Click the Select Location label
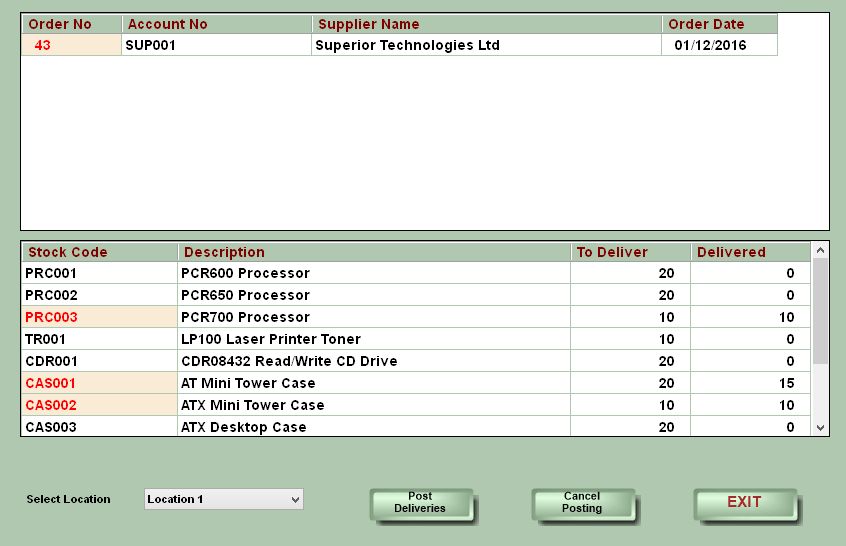The height and width of the screenshot is (546, 846). coord(69,499)
